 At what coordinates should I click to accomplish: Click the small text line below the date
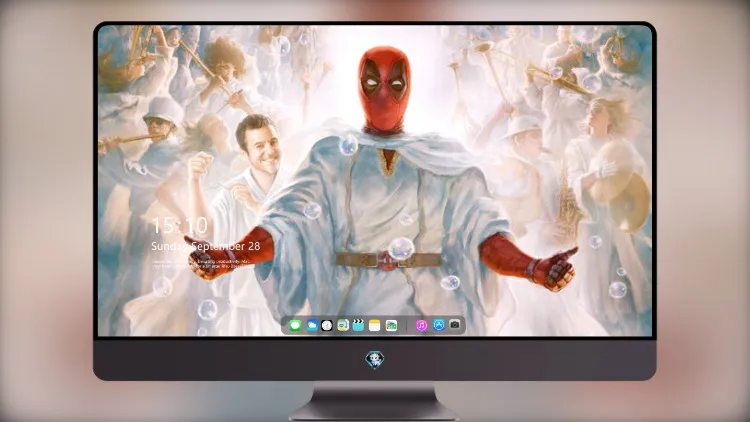[x=202, y=264]
